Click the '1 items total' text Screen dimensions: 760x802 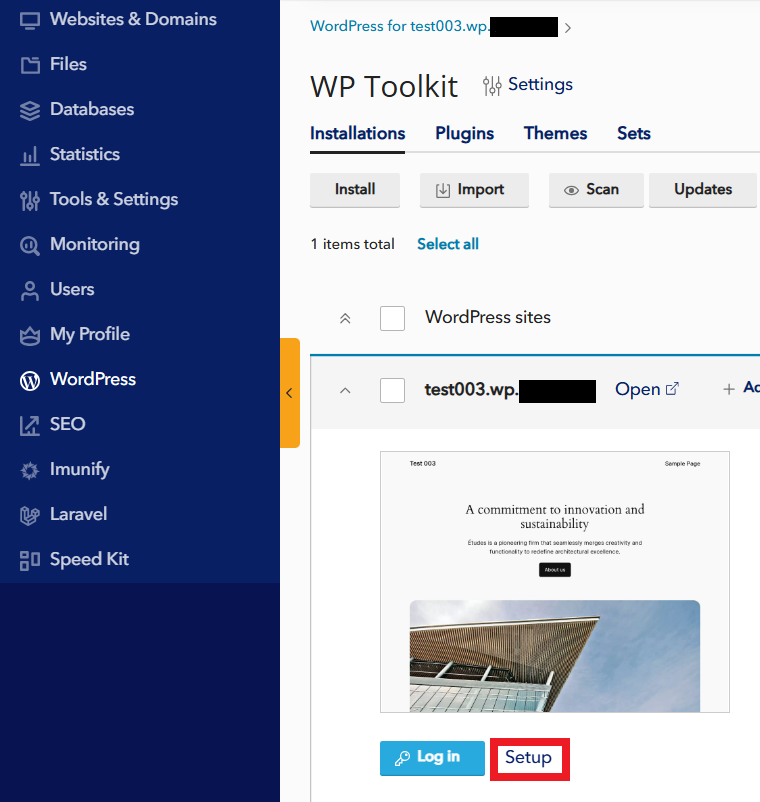click(352, 244)
